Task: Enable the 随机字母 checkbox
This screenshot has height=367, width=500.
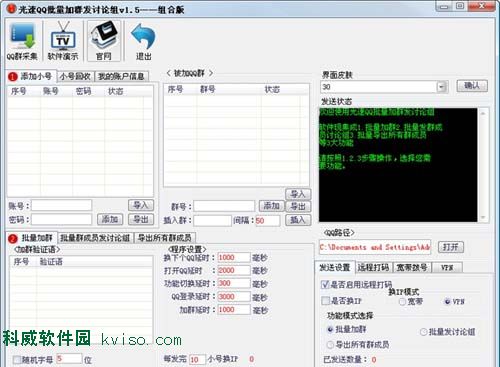Action: [17, 360]
